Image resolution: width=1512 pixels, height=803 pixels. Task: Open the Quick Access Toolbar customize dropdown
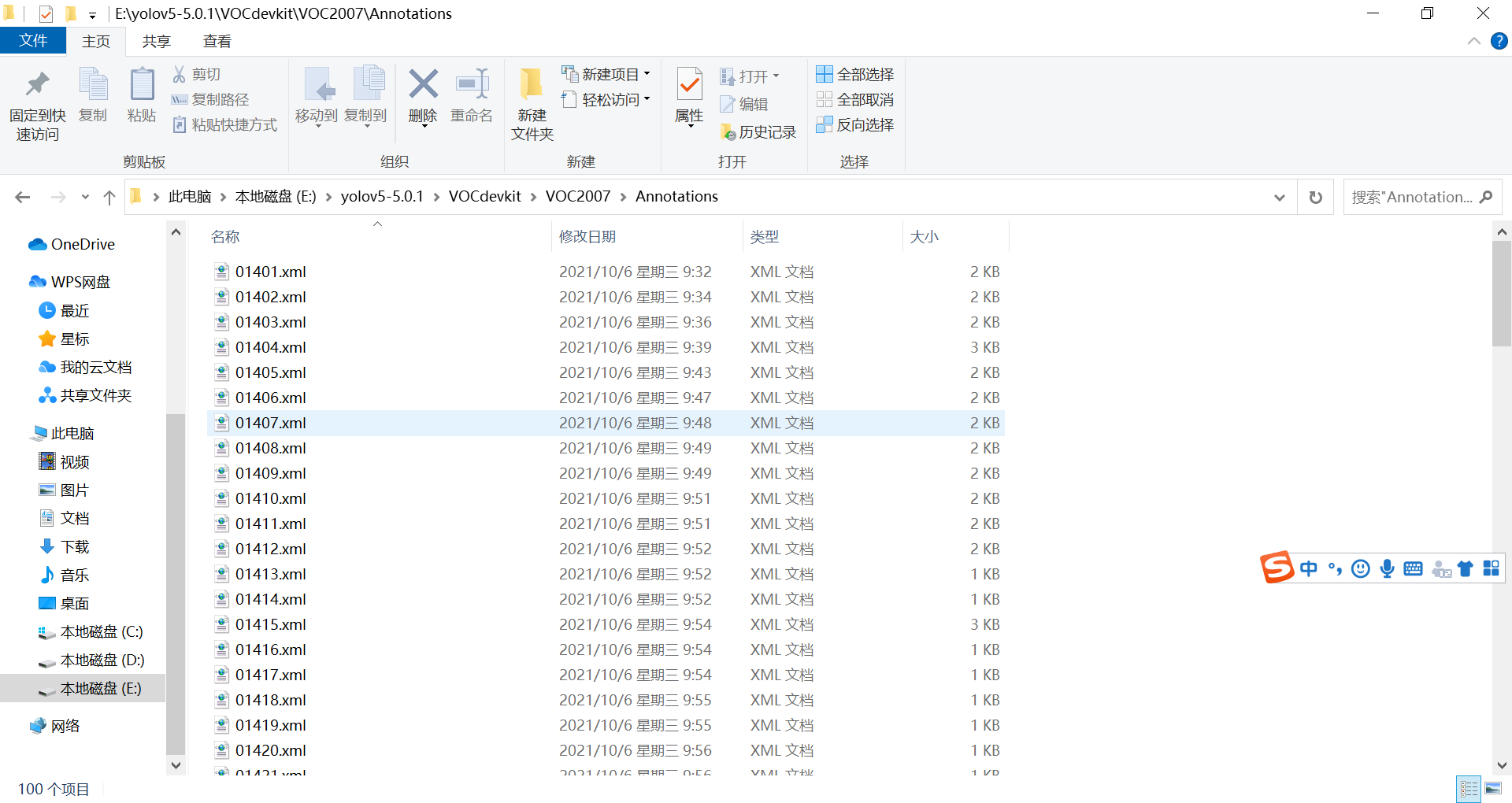[x=92, y=14]
